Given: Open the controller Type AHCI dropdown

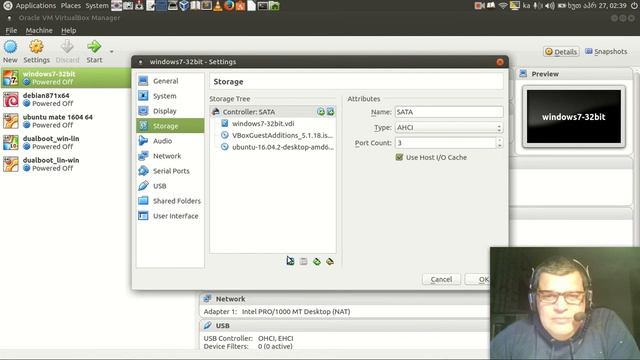Looking at the screenshot, I should tap(449, 127).
